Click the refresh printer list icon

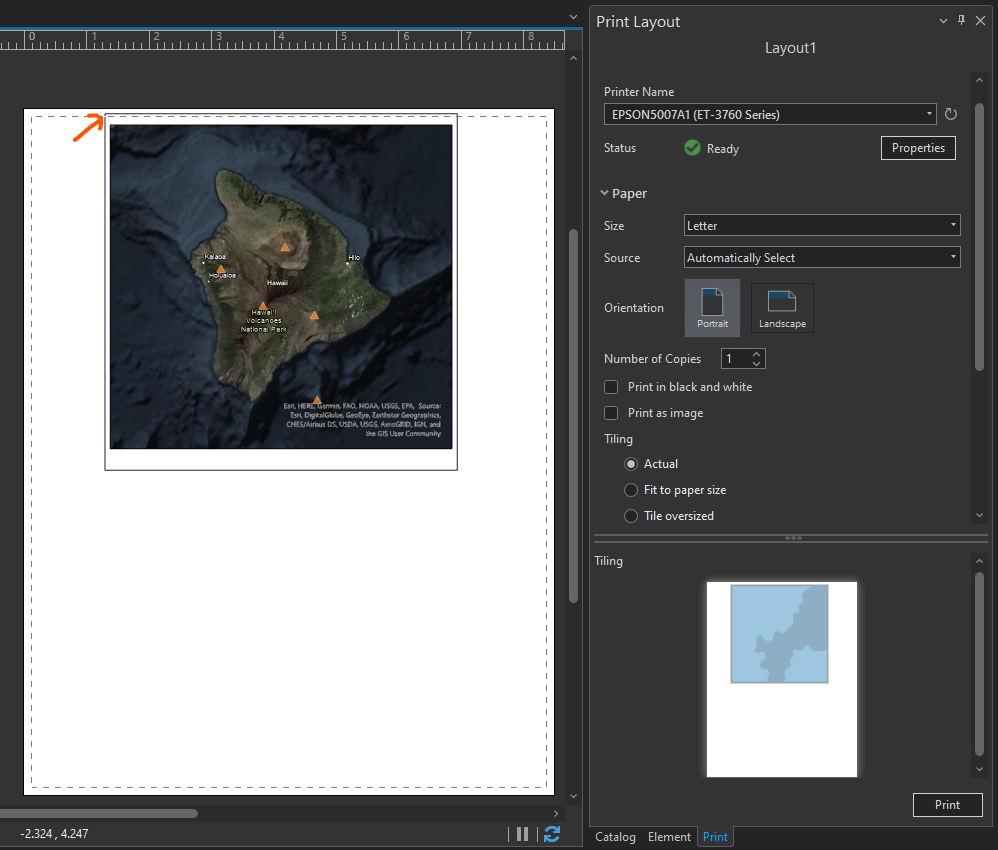click(x=951, y=114)
